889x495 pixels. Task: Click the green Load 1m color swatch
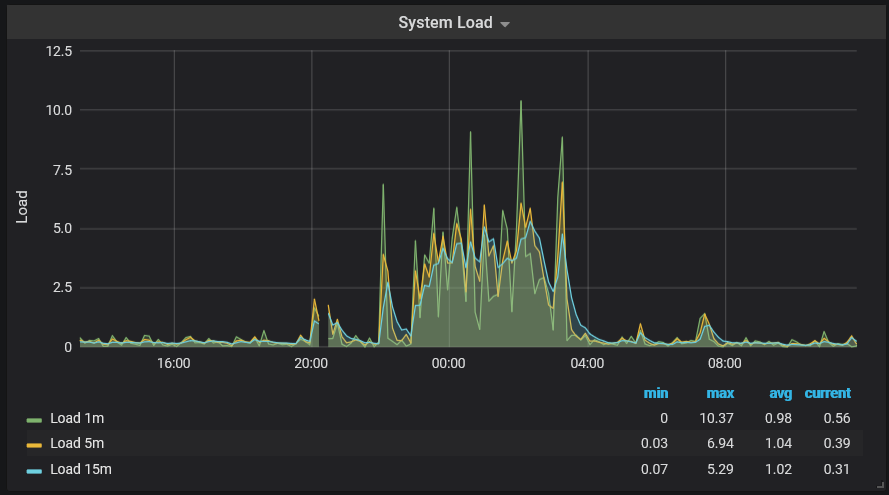point(35,419)
